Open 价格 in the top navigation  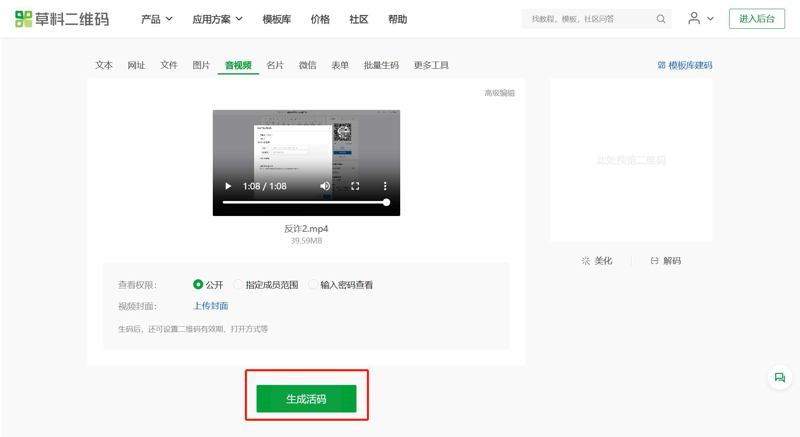(320, 19)
